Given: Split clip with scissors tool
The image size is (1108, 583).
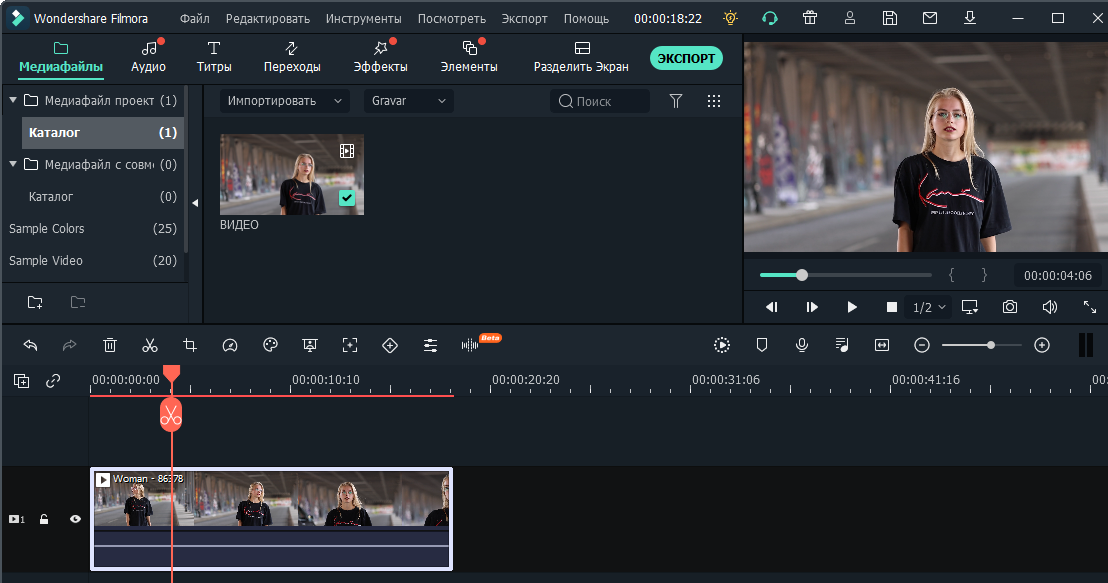Looking at the screenshot, I should tap(150, 345).
